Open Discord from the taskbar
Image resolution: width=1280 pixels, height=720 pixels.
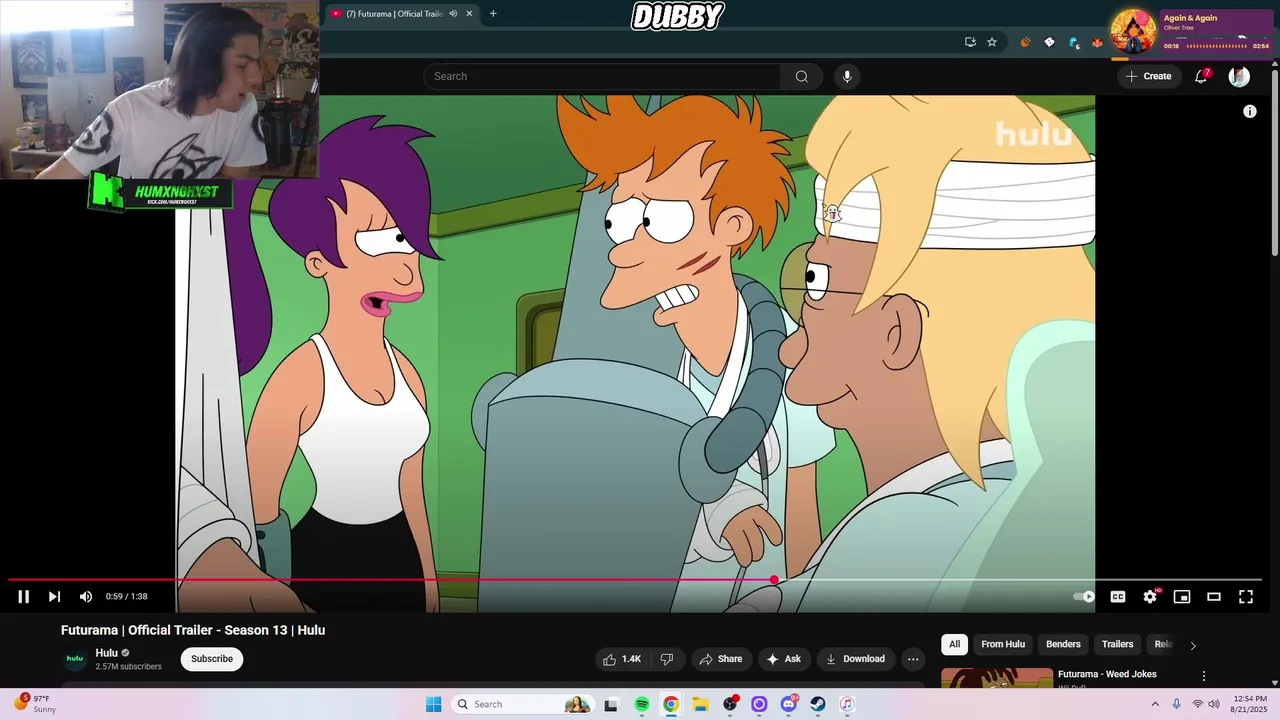click(788, 704)
